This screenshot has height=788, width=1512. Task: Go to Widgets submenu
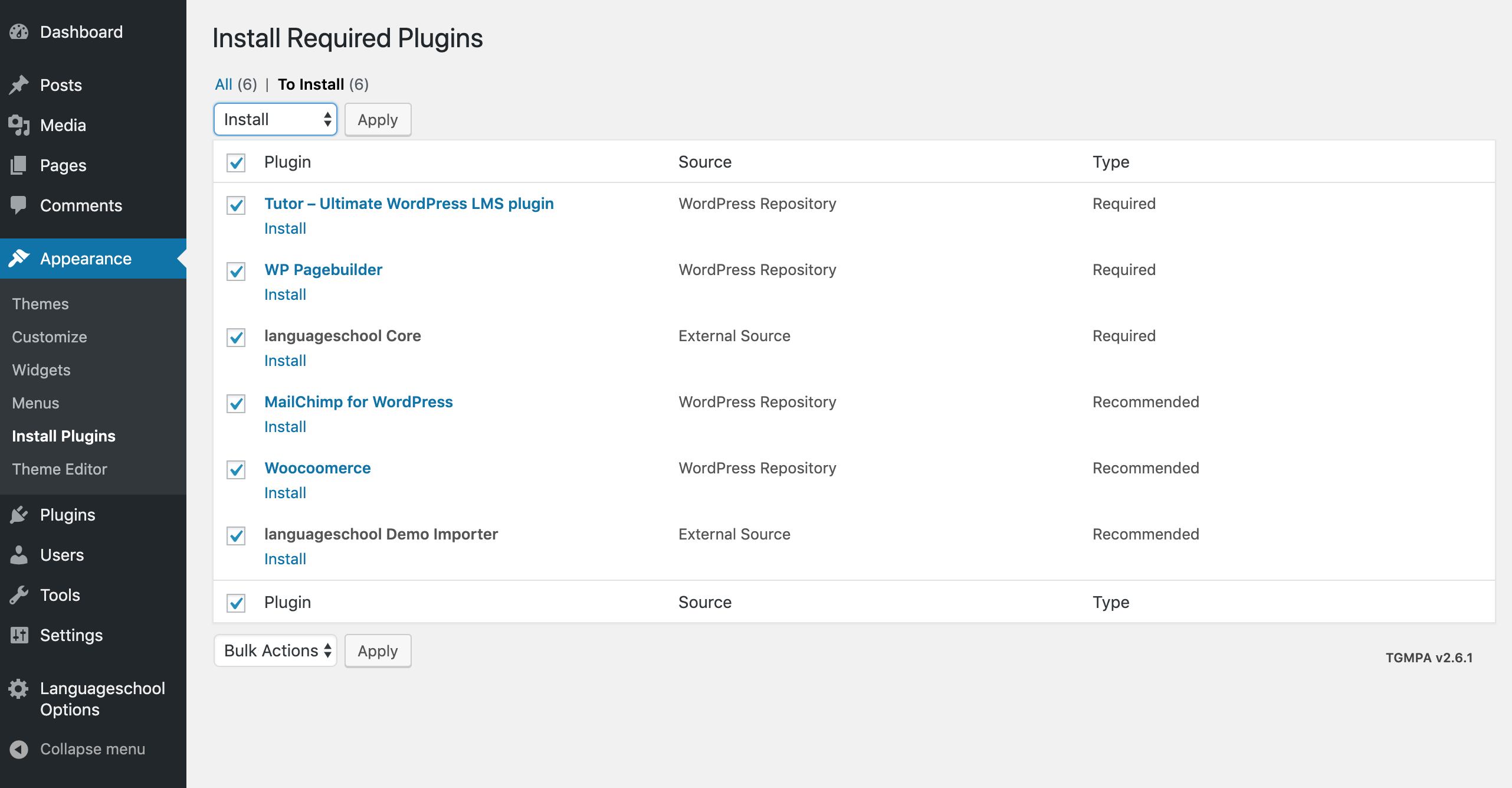pos(41,370)
